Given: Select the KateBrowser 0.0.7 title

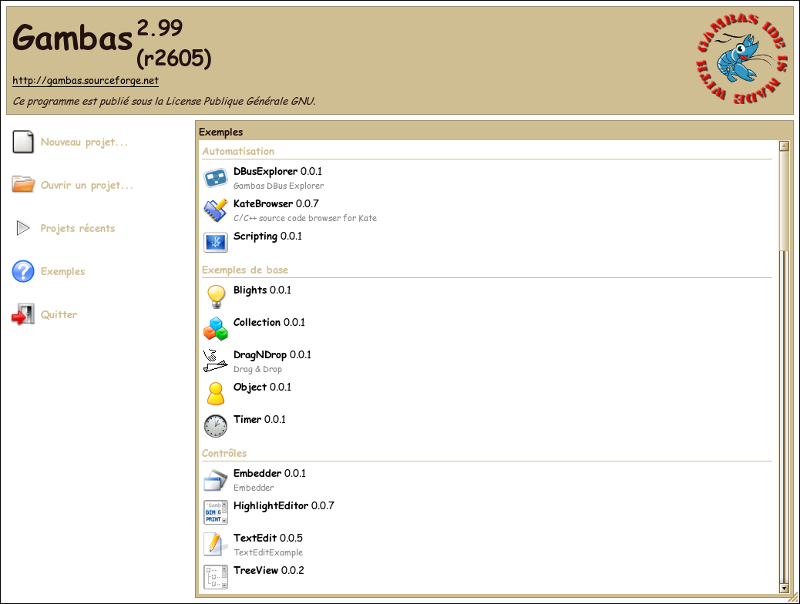Looking at the screenshot, I should coord(276,204).
